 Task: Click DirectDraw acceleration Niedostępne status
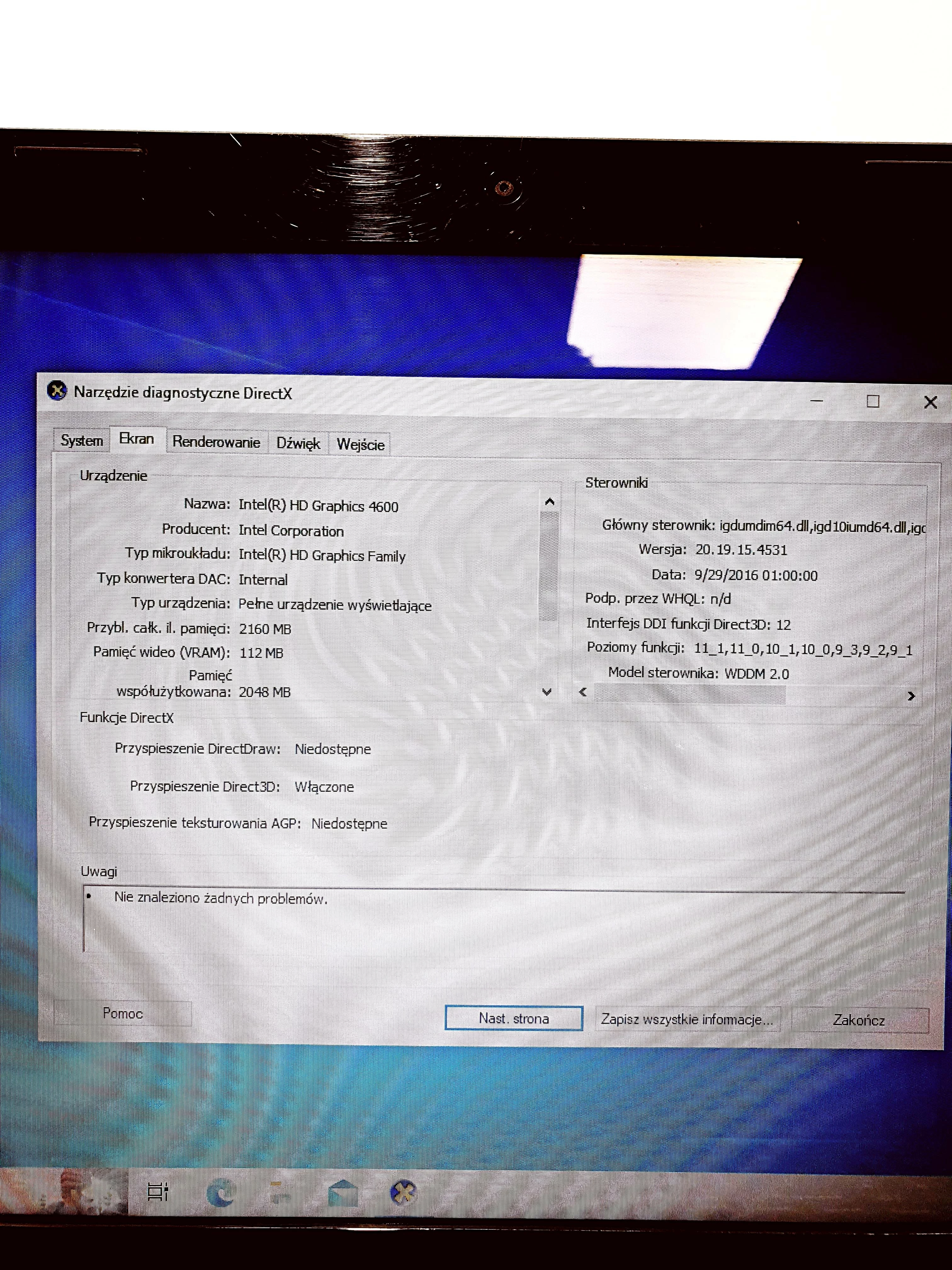coord(333,749)
